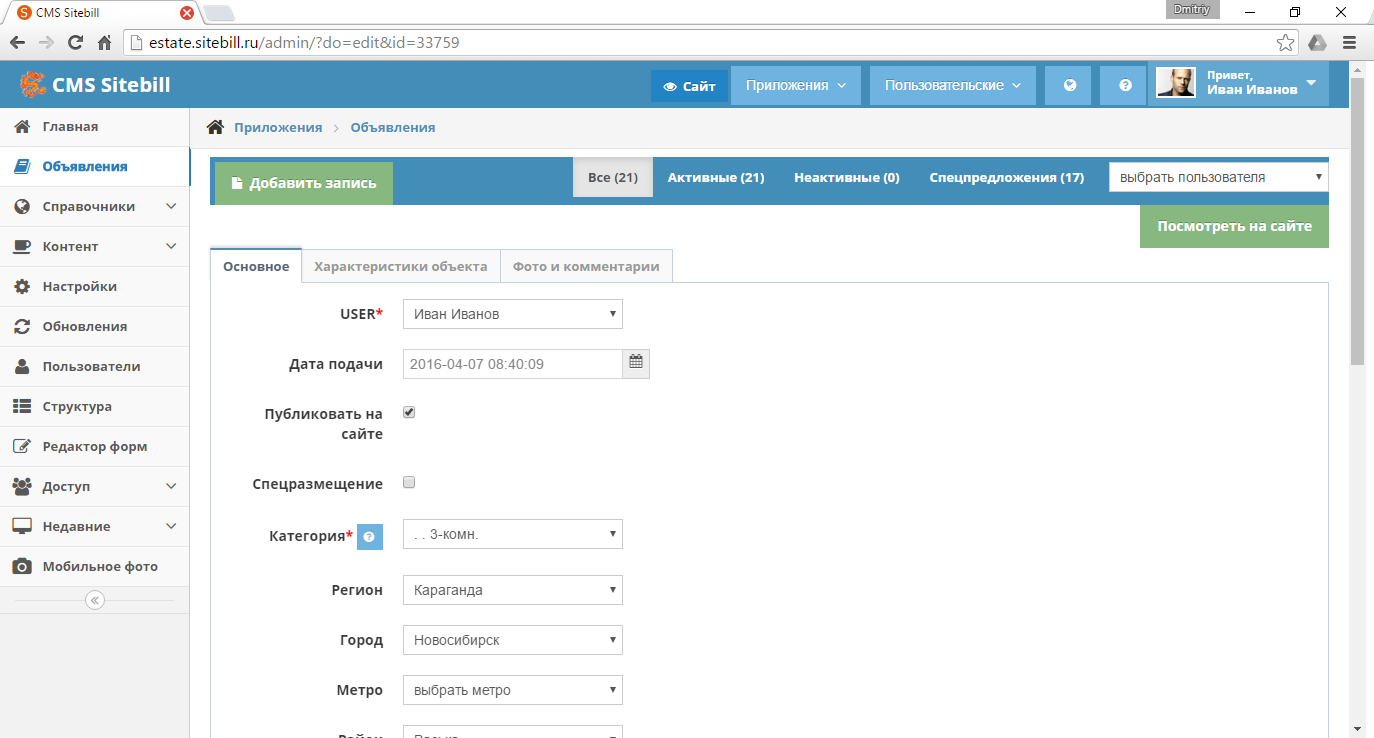Show Все (21) listings
Viewport: 1374px width, 738px height.
point(613,177)
